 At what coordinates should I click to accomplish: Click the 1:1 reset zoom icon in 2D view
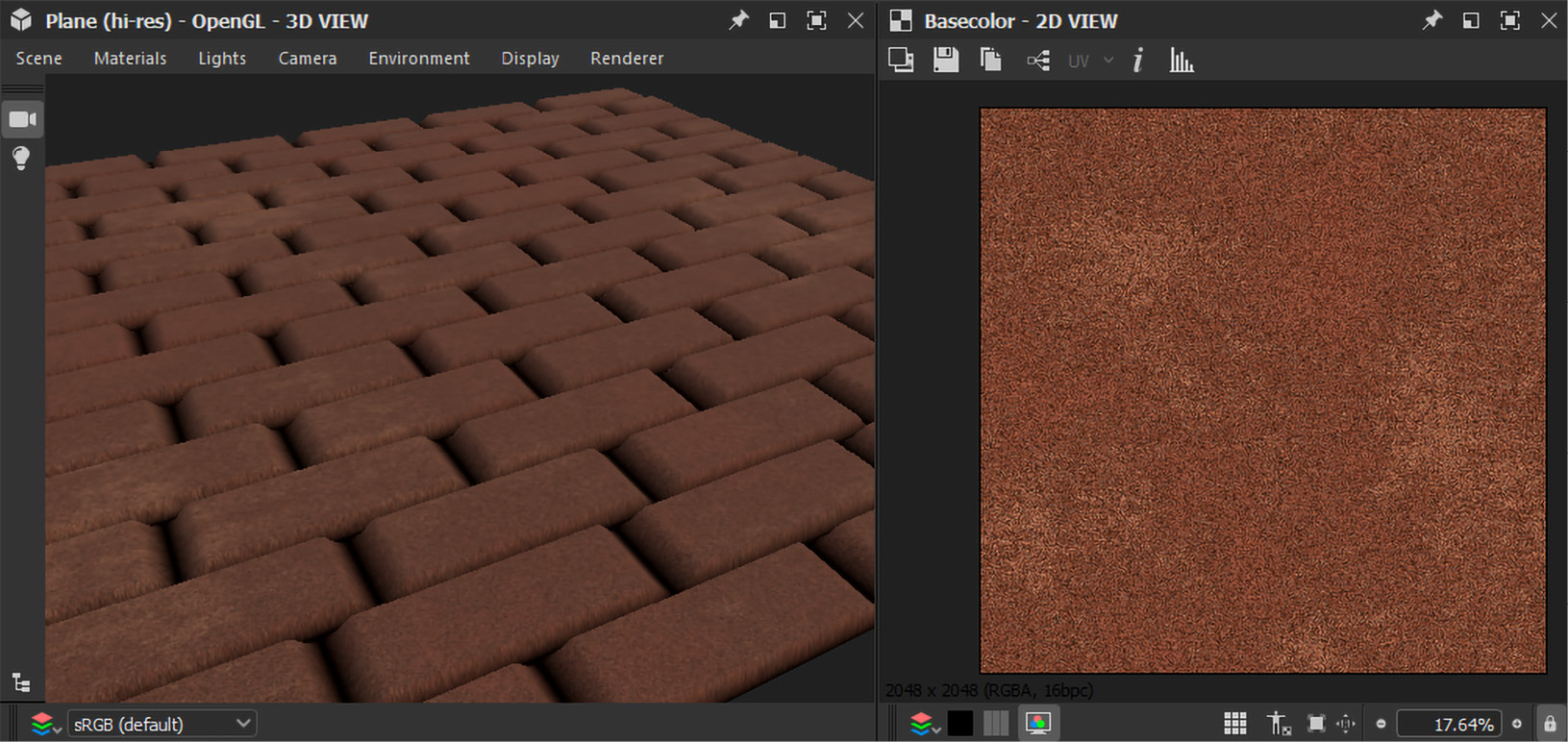1346,723
